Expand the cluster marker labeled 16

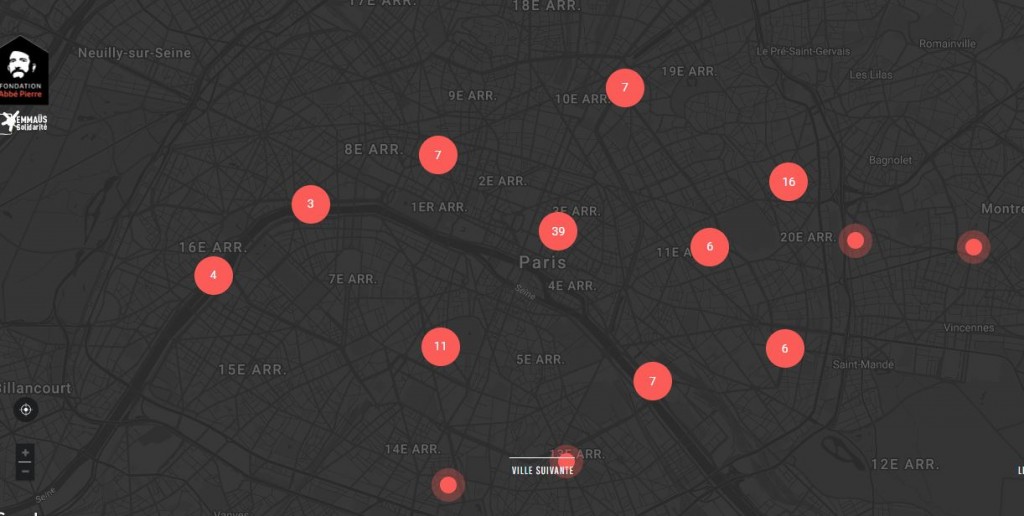pyautogui.click(x=788, y=181)
